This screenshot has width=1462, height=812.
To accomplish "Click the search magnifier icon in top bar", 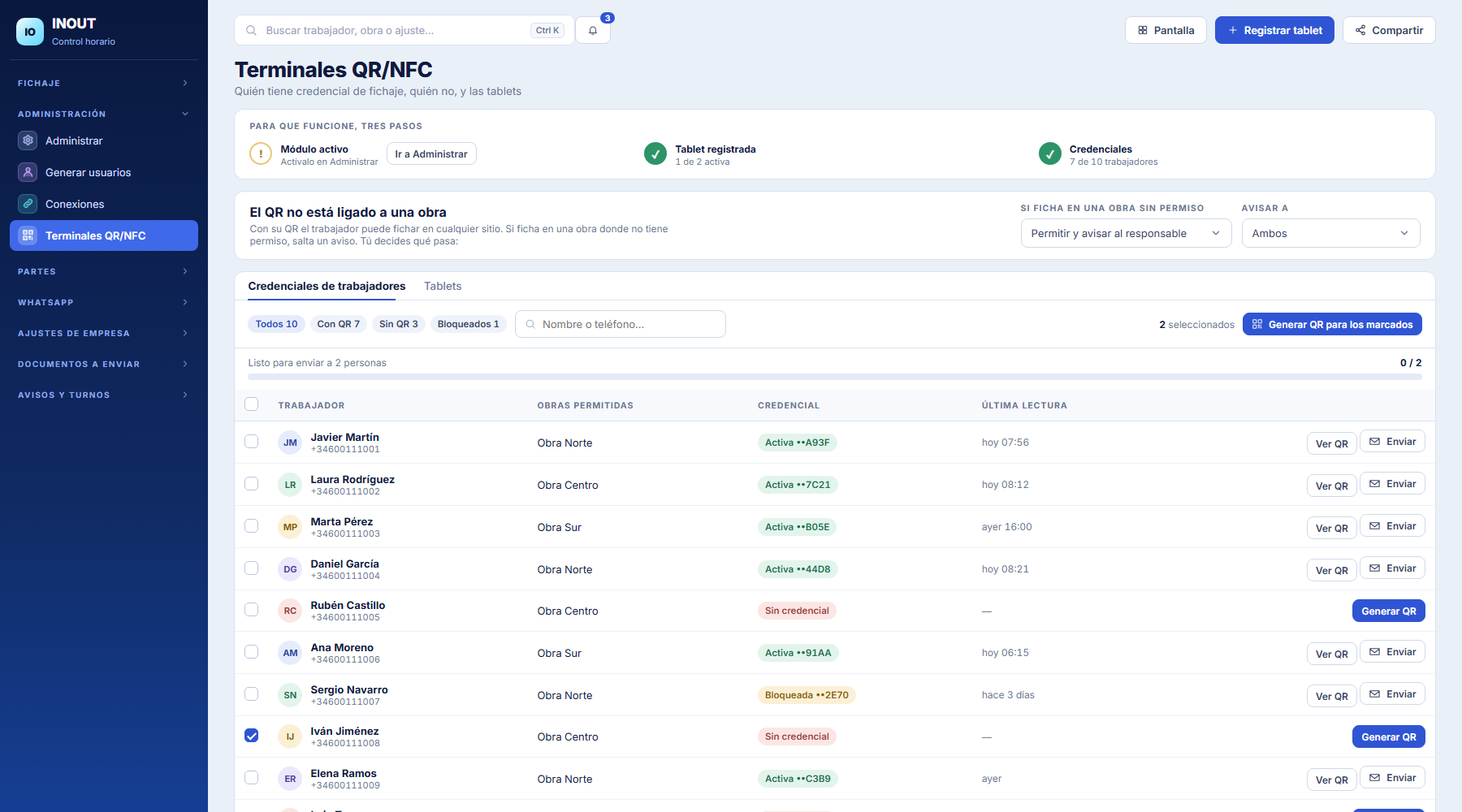I will point(252,31).
